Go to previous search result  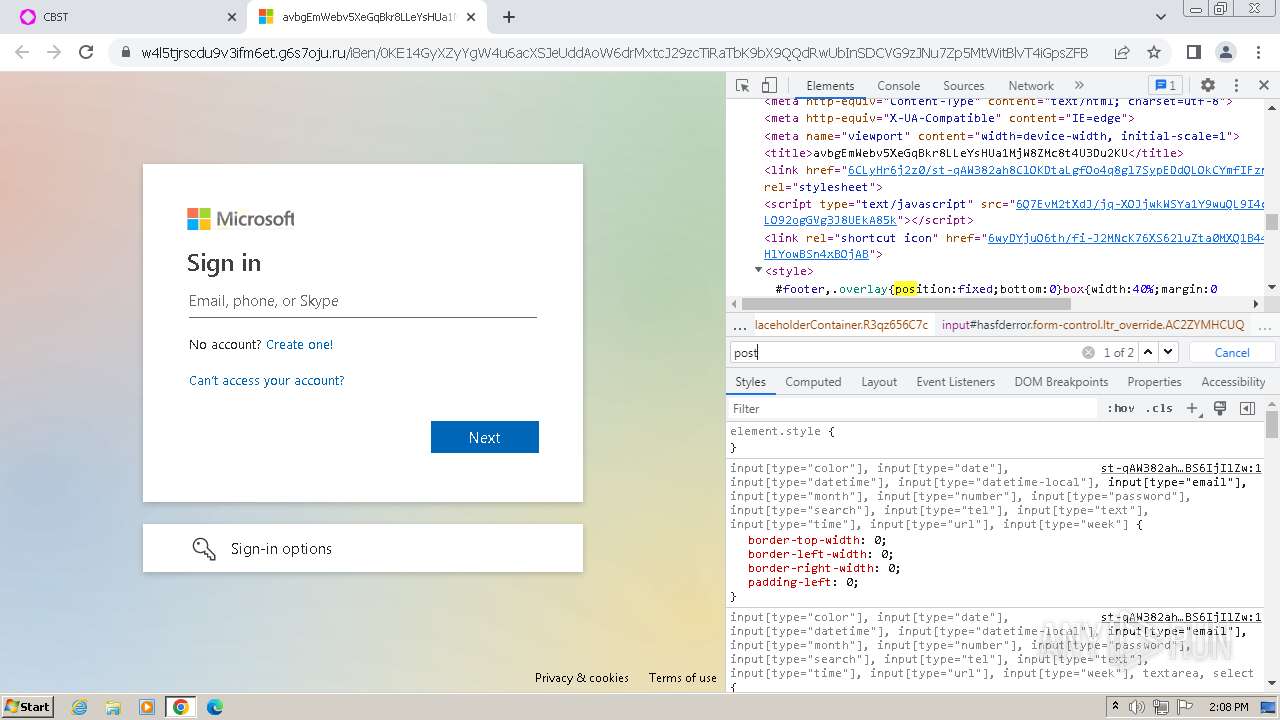coord(1148,352)
